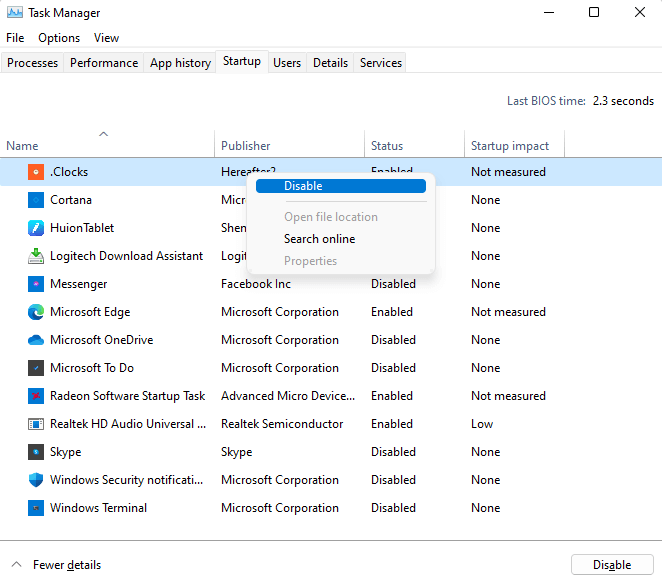Click the HuionTablet app icon

pos(36,228)
